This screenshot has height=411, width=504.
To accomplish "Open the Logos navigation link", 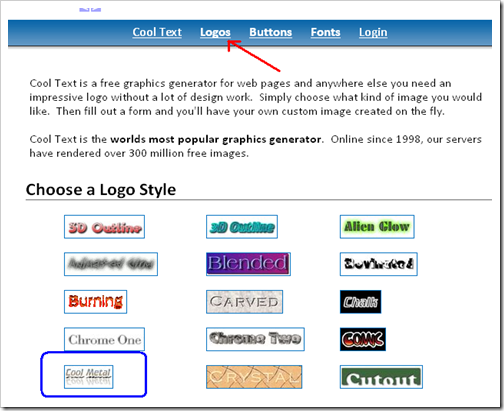I will click(215, 32).
